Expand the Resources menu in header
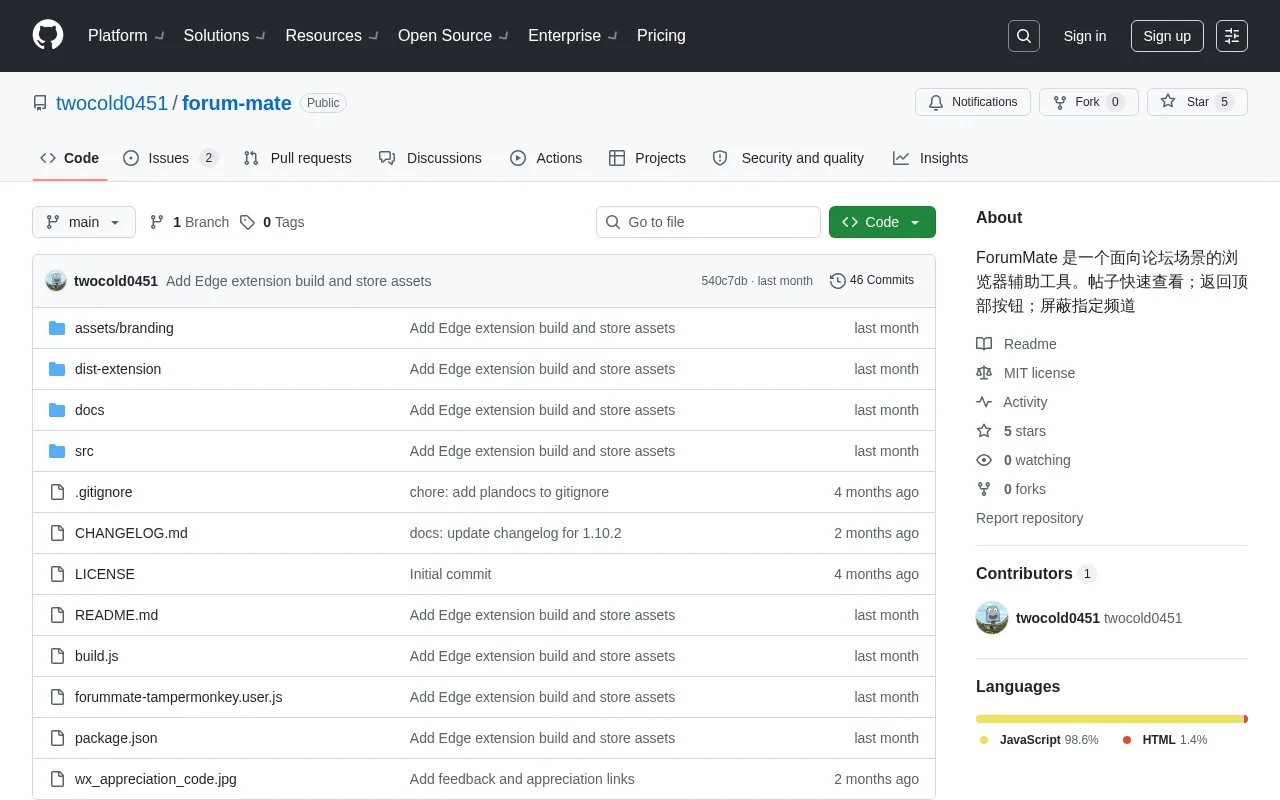The height and width of the screenshot is (800, 1280). pos(331,35)
